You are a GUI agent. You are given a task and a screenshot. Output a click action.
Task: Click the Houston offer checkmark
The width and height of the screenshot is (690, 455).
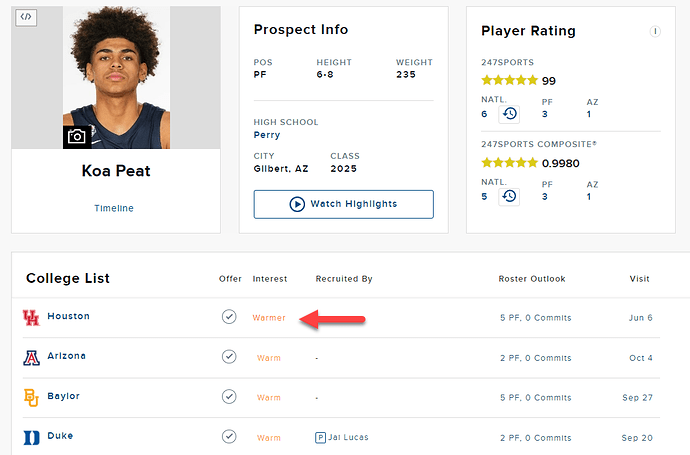pyautogui.click(x=229, y=317)
